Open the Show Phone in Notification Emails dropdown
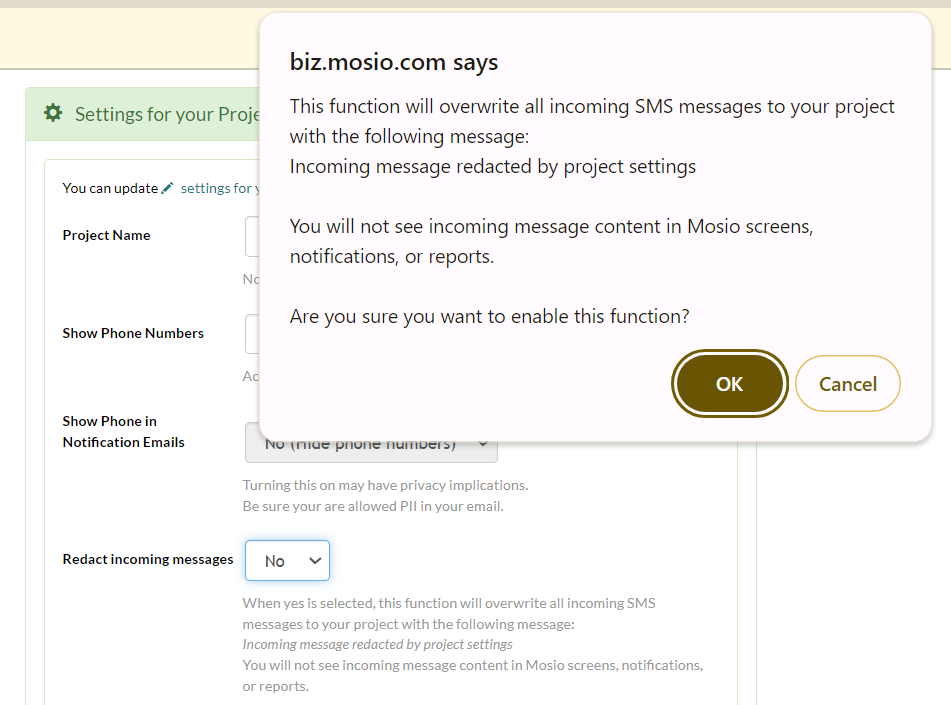Viewport: 951px width, 705px height. pyautogui.click(x=371, y=442)
